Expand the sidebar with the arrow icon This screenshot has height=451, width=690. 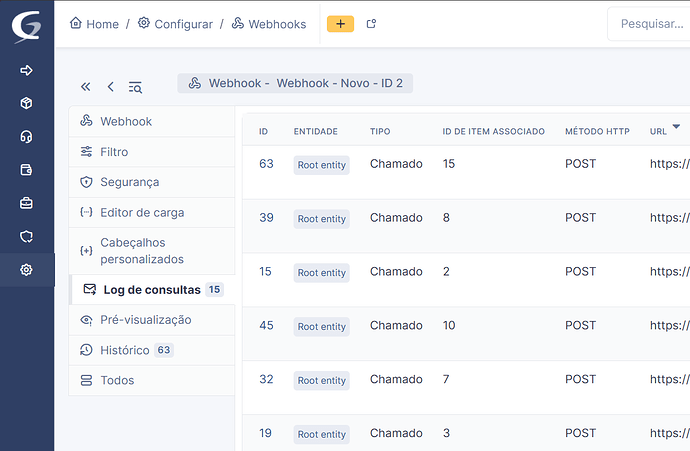click(26, 70)
